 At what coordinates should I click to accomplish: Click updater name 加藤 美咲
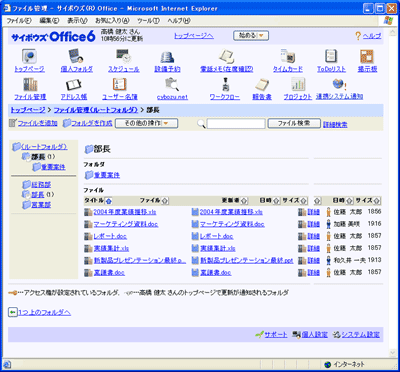348,224
